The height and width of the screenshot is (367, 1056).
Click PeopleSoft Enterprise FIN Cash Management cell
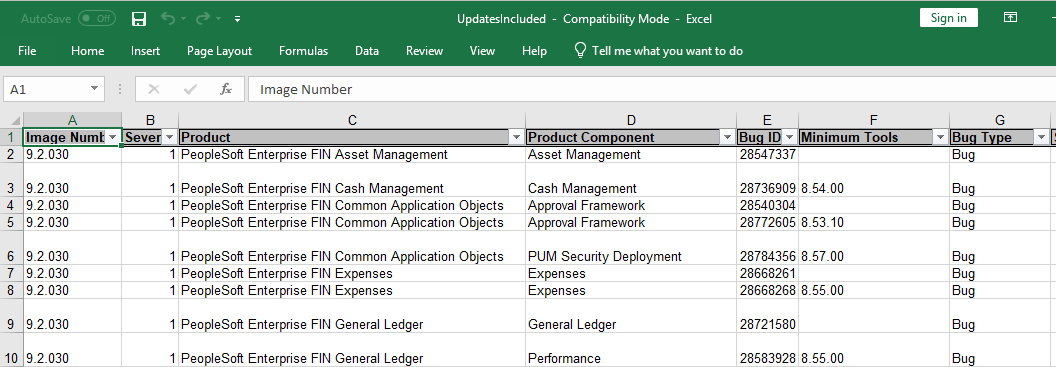tap(352, 180)
